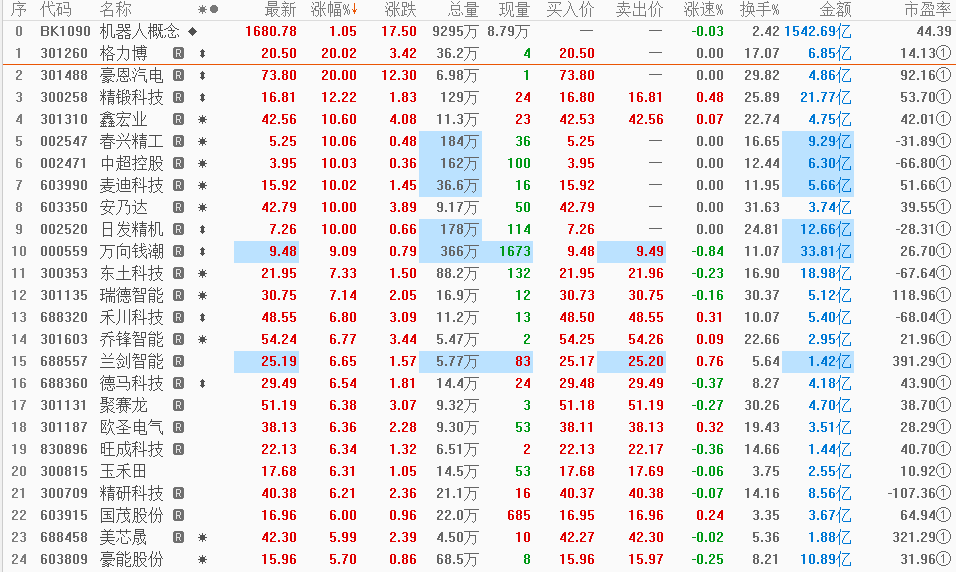
Task: Click the circled 1 icon after 391.29
Action: [x=943, y=362]
